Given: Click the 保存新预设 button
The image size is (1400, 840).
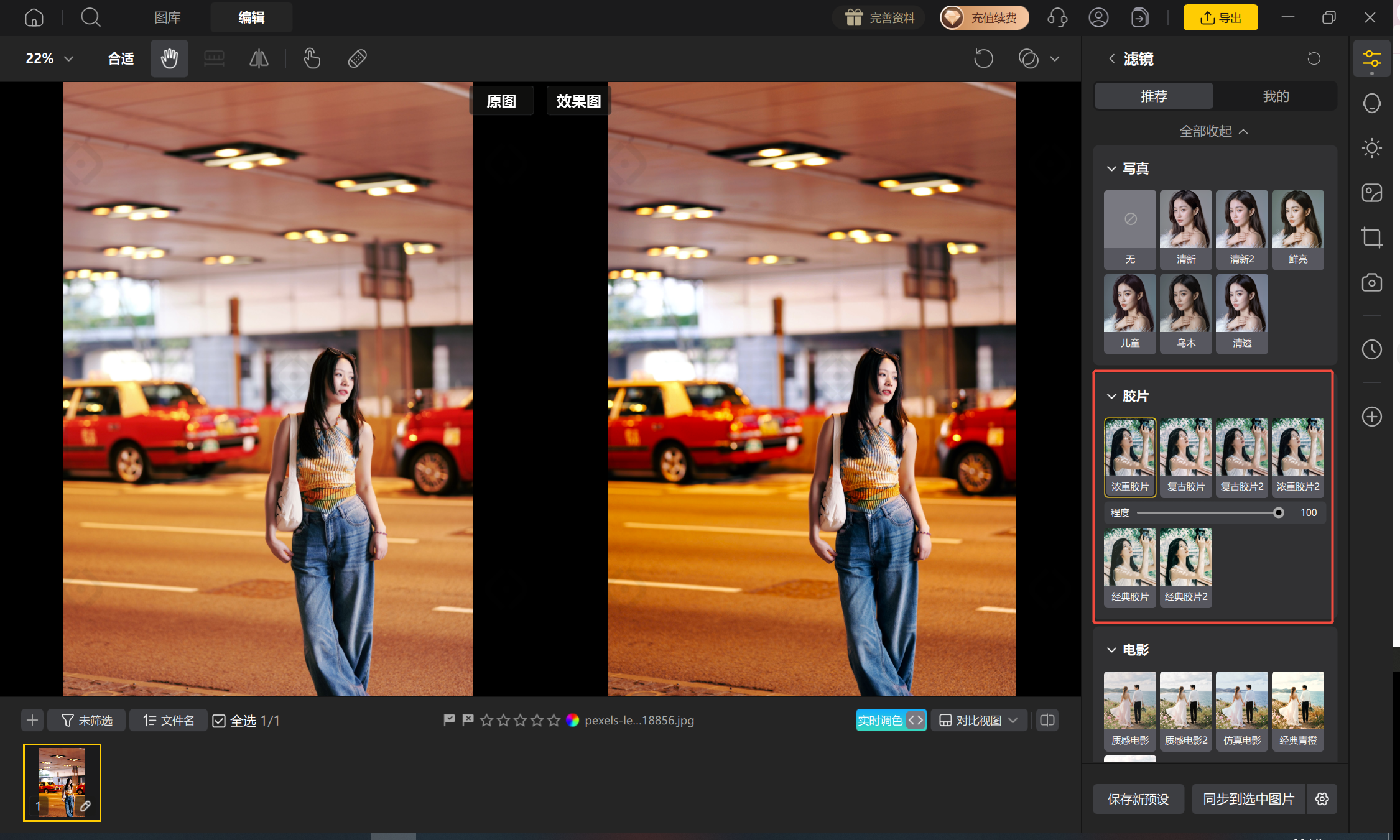Looking at the screenshot, I should pyautogui.click(x=1138, y=799).
